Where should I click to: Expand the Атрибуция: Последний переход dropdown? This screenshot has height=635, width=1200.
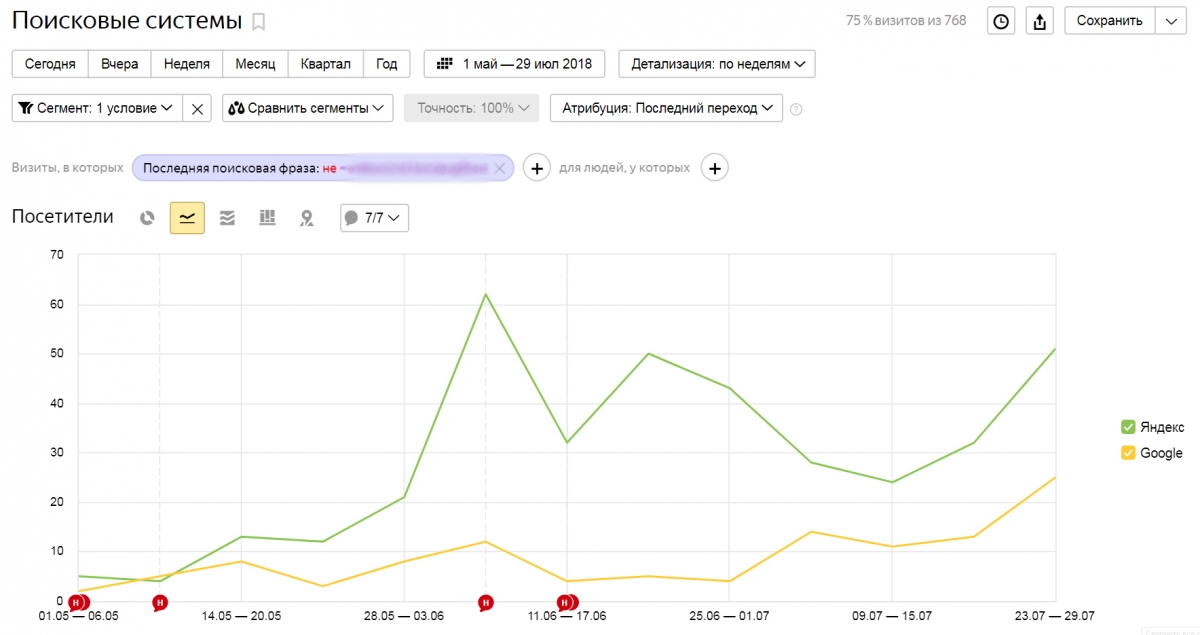click(666, 108)
